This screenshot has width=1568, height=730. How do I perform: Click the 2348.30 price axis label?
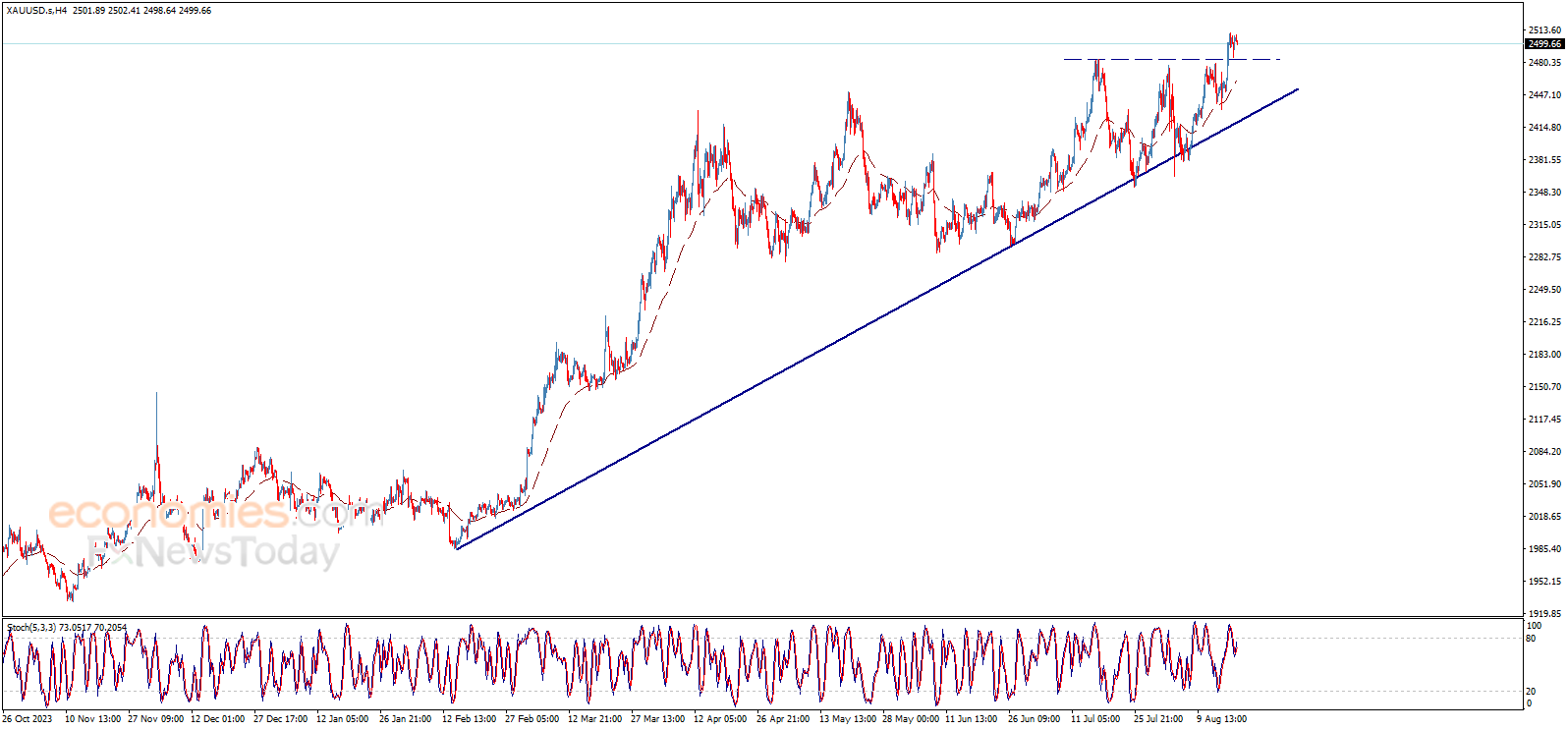(x=1544, y=193)
